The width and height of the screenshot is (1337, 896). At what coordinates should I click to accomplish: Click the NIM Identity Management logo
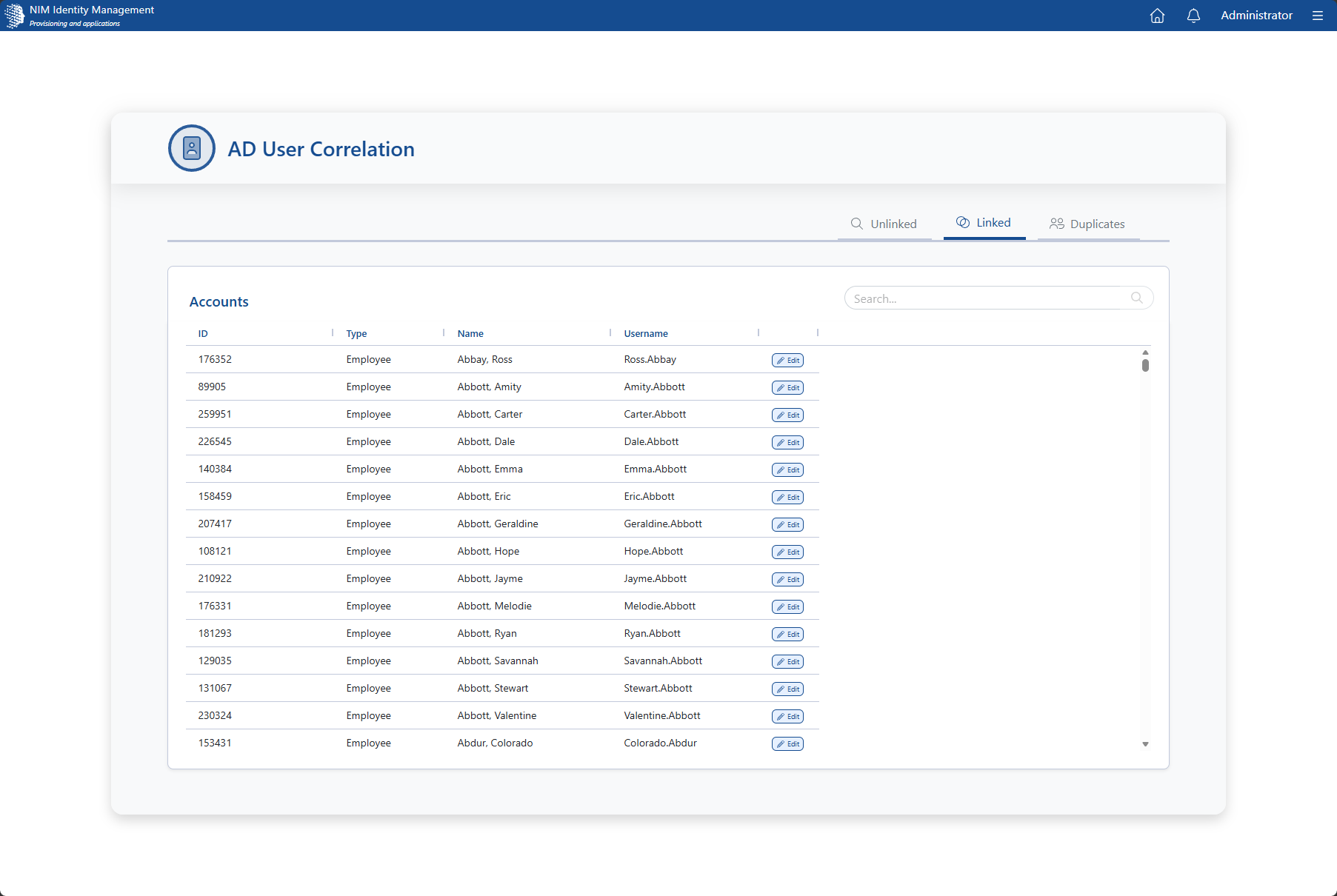(x=15, y=16)
